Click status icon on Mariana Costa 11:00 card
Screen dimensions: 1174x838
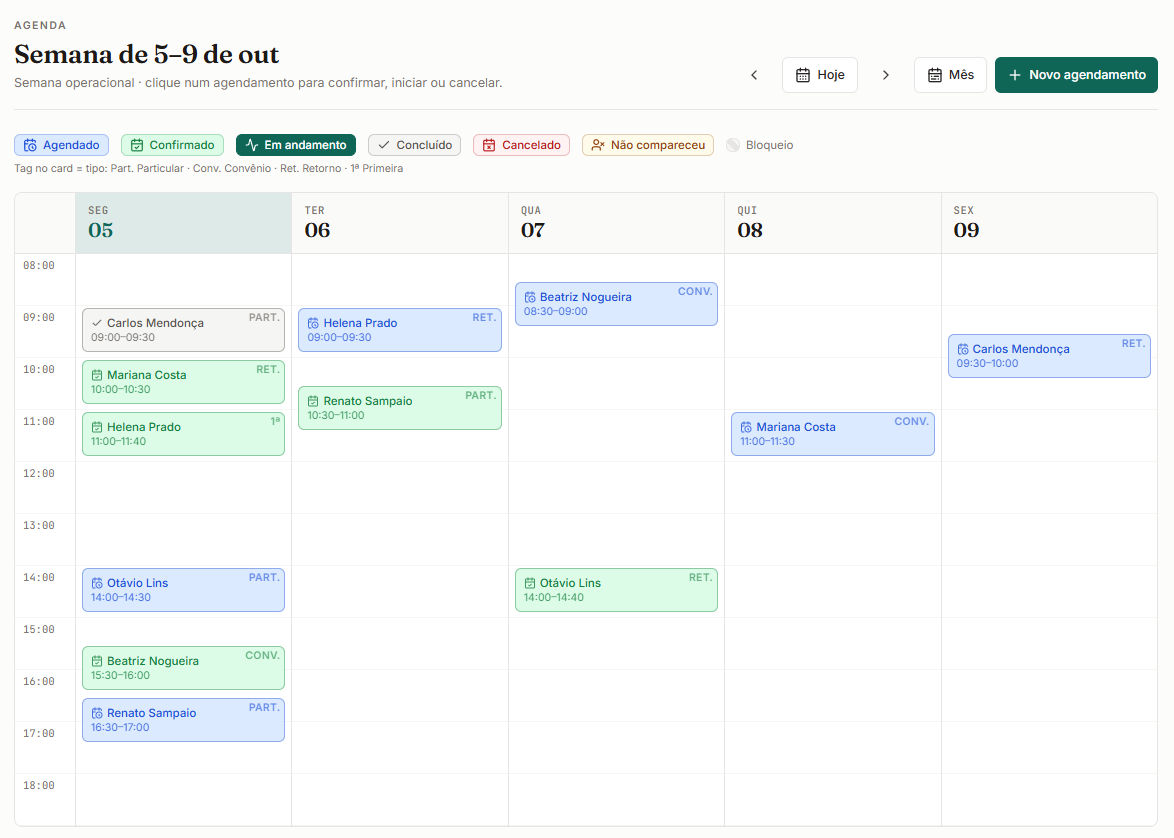point(746,428)
